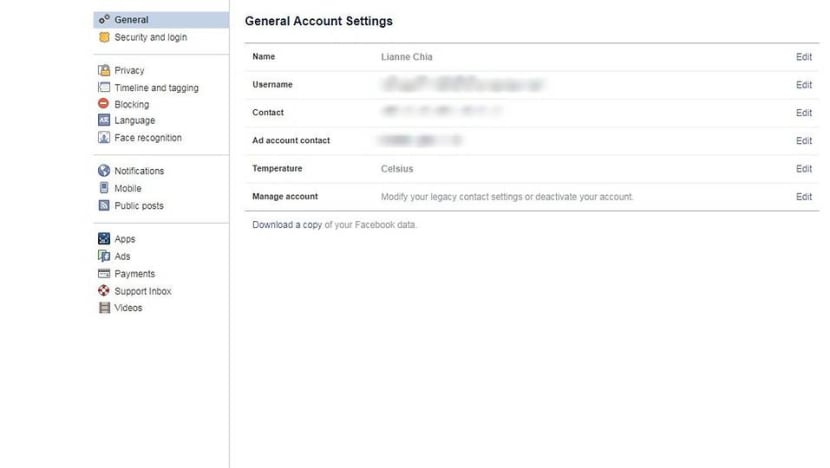This screenshot has width=830, height=468.
Task: Edit the Username setting
Action: [803, 85]
